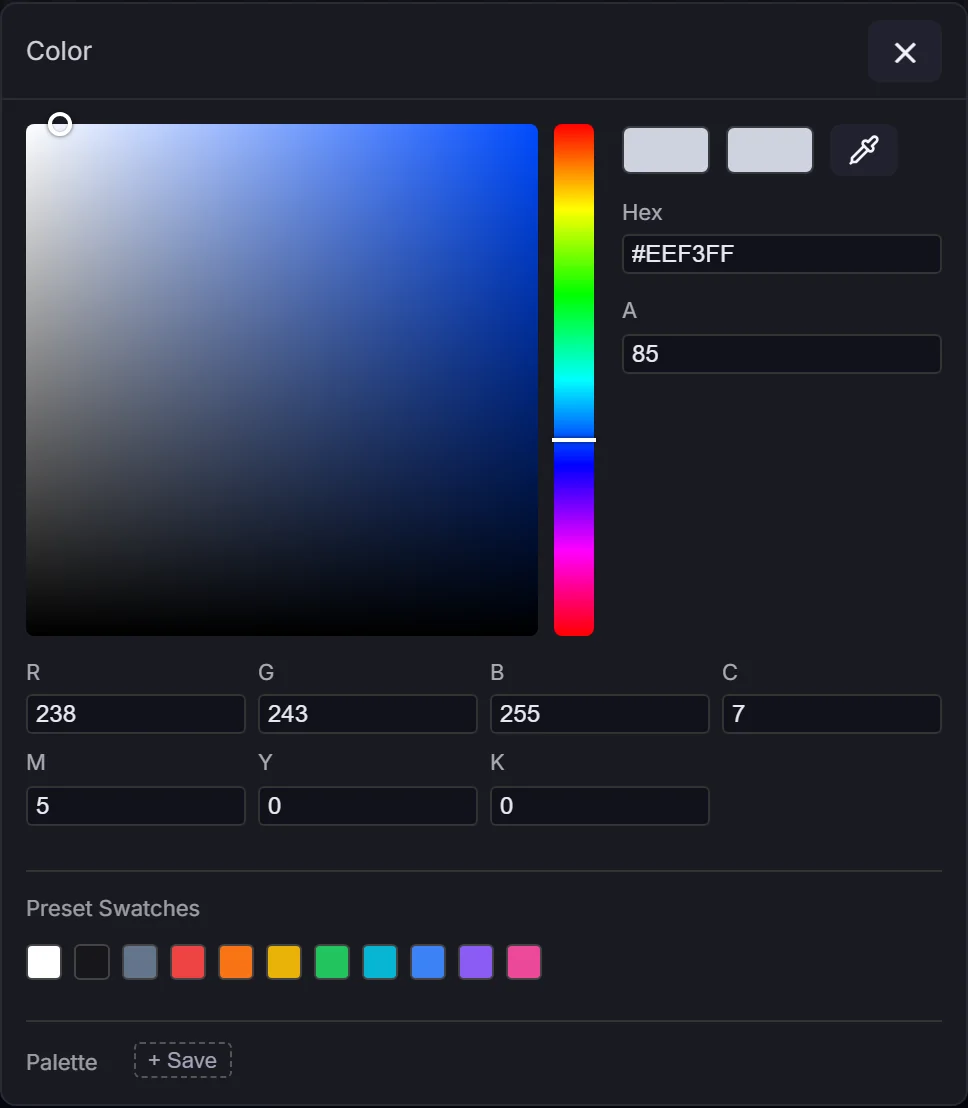The height and width of the screenshot is (1108, 968).
Task: Activate the eyedropper color picker tool
Action: tap(863, 150)
